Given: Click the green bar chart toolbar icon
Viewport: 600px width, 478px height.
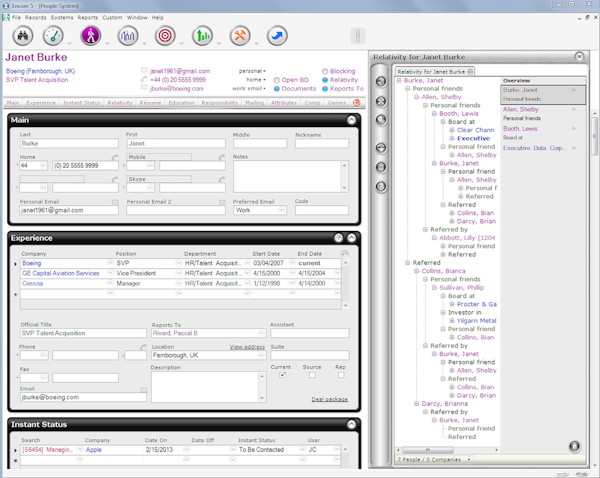Looking at the screenshot, I should tap(203, 36).
